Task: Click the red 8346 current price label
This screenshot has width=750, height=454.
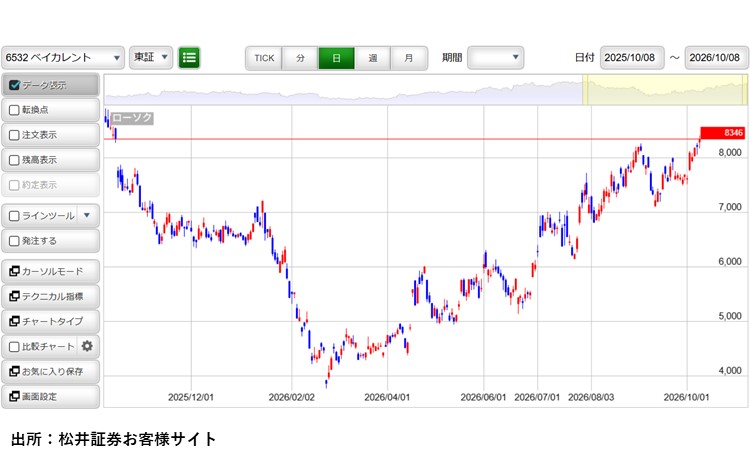Action: pos(722,133)
